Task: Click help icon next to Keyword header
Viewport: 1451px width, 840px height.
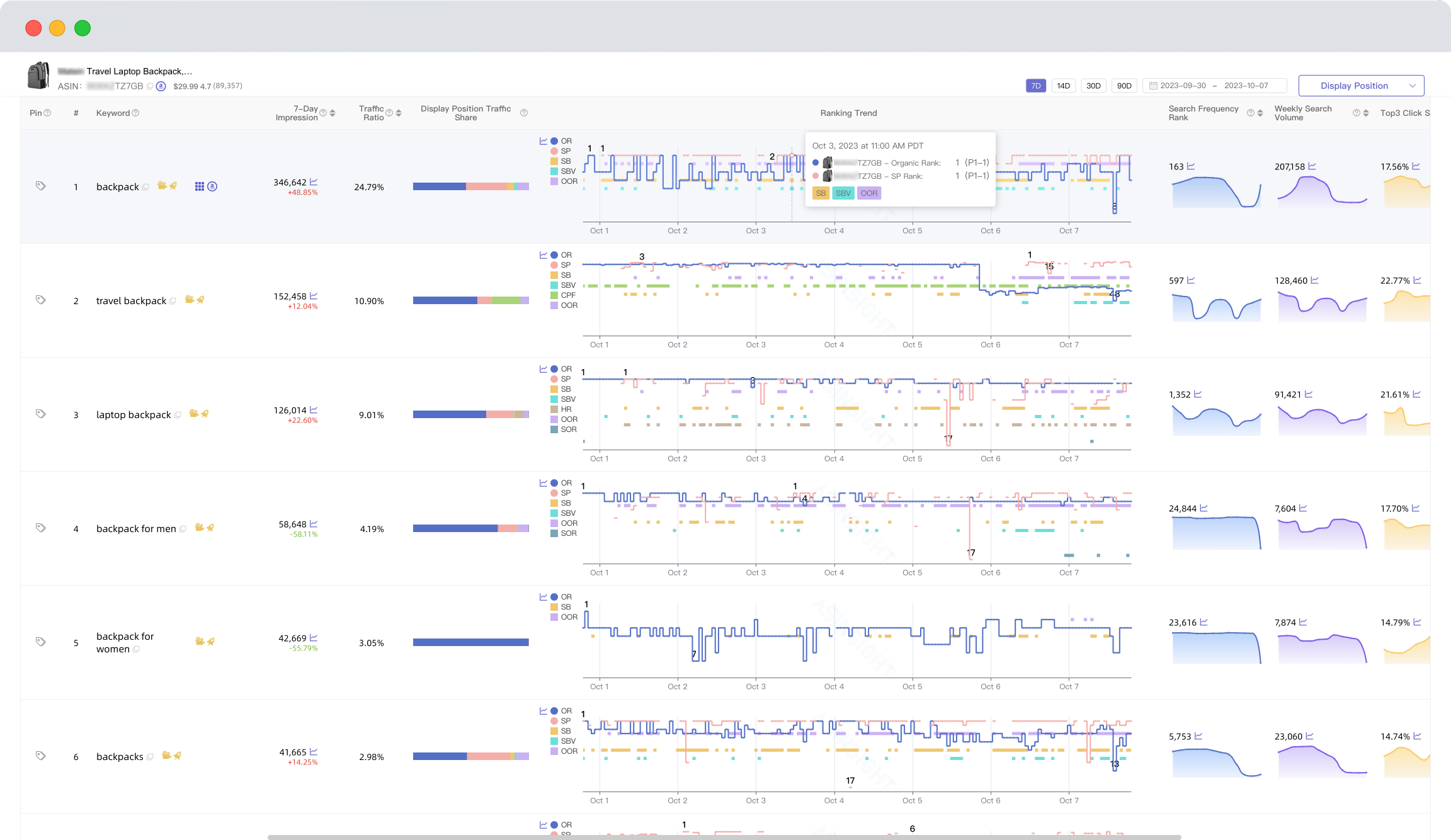Action: (x=135, y=113)
